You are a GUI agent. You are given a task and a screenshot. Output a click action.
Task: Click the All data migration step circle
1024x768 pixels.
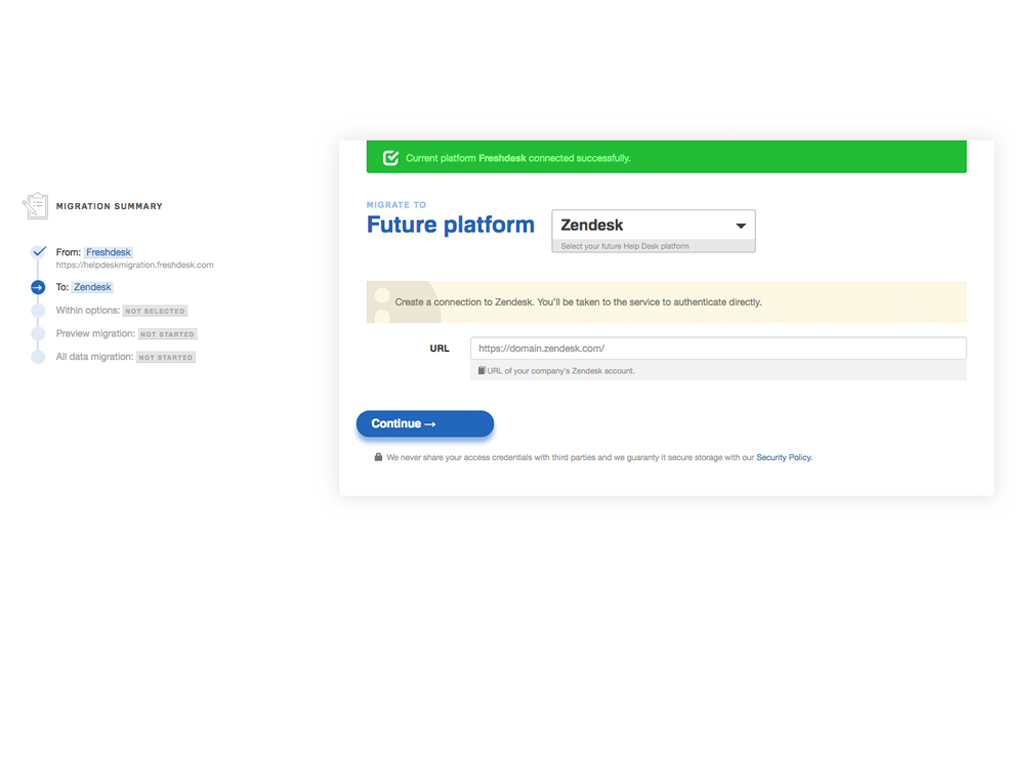coord(38,357)
